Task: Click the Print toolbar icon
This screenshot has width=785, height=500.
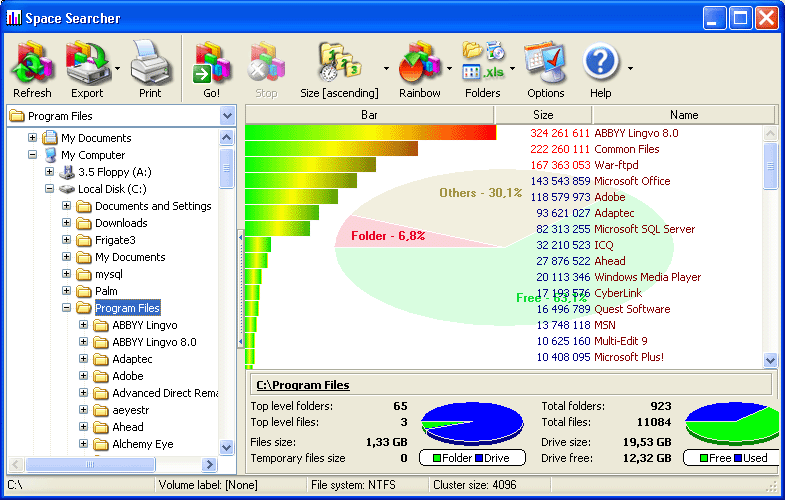Action: pyautogui.click(x=150, y=63)
